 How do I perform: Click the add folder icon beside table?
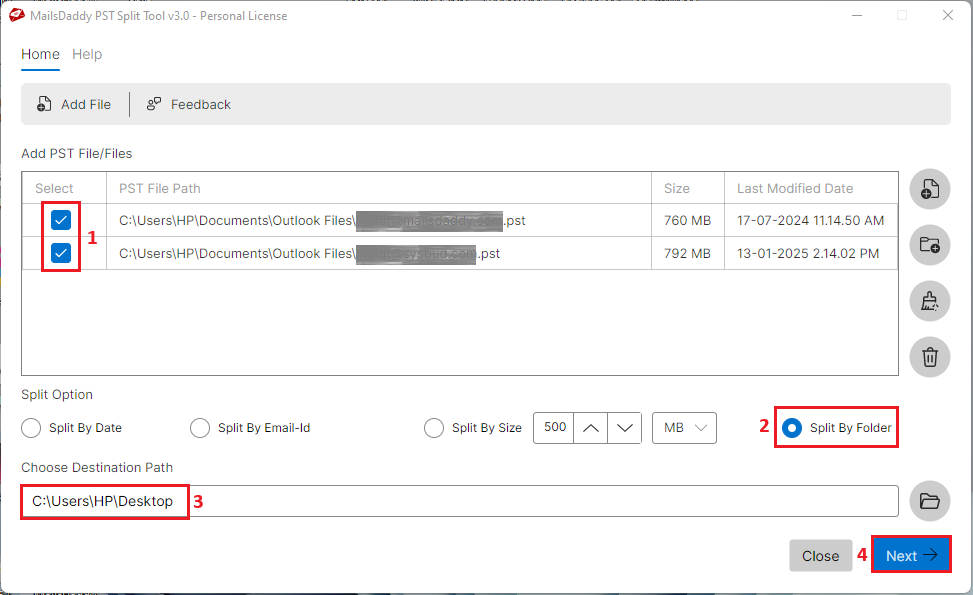point(930,244)
